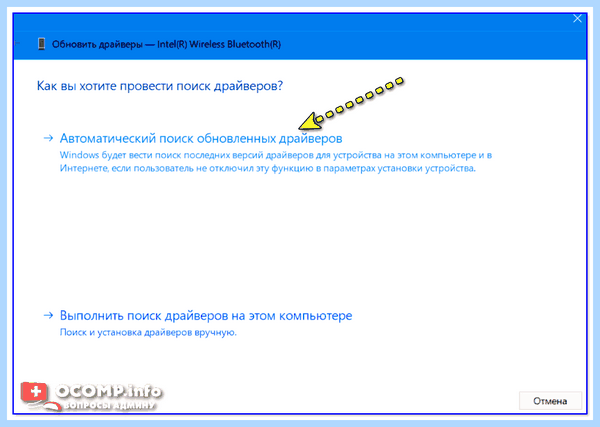The image size is (600, 427).
Task: Click the back arrow in title bar
Action: [18, 44]
